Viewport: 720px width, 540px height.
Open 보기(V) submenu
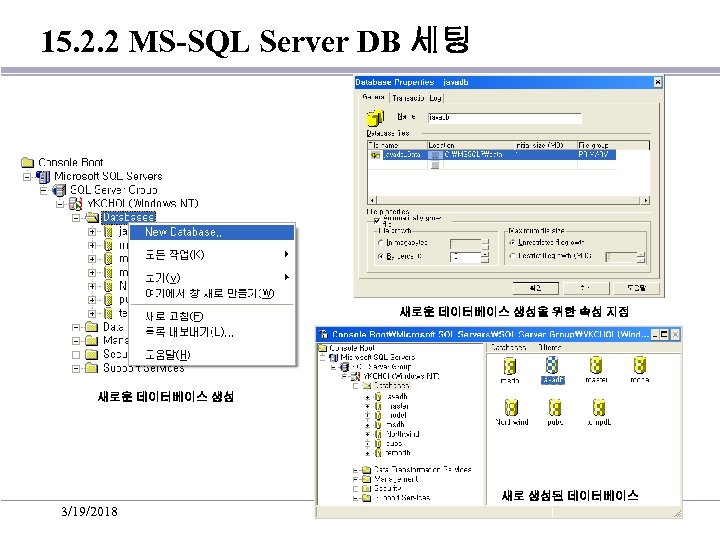pos(212,277)
